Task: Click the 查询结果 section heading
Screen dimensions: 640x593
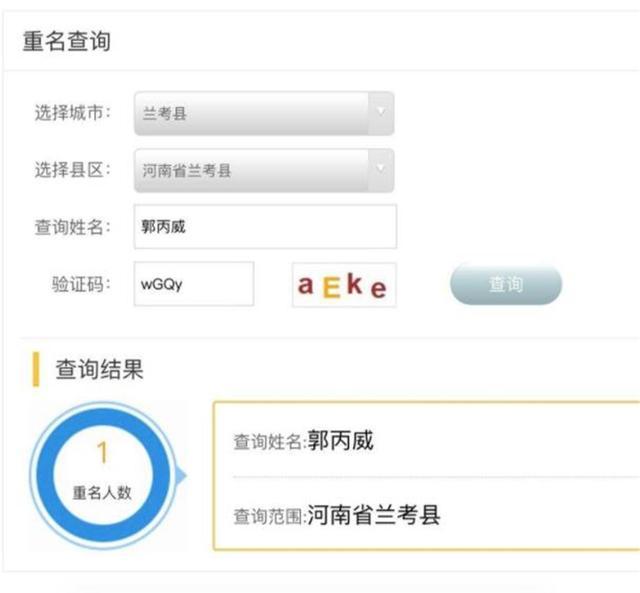Action: click(x=99, y=369)
